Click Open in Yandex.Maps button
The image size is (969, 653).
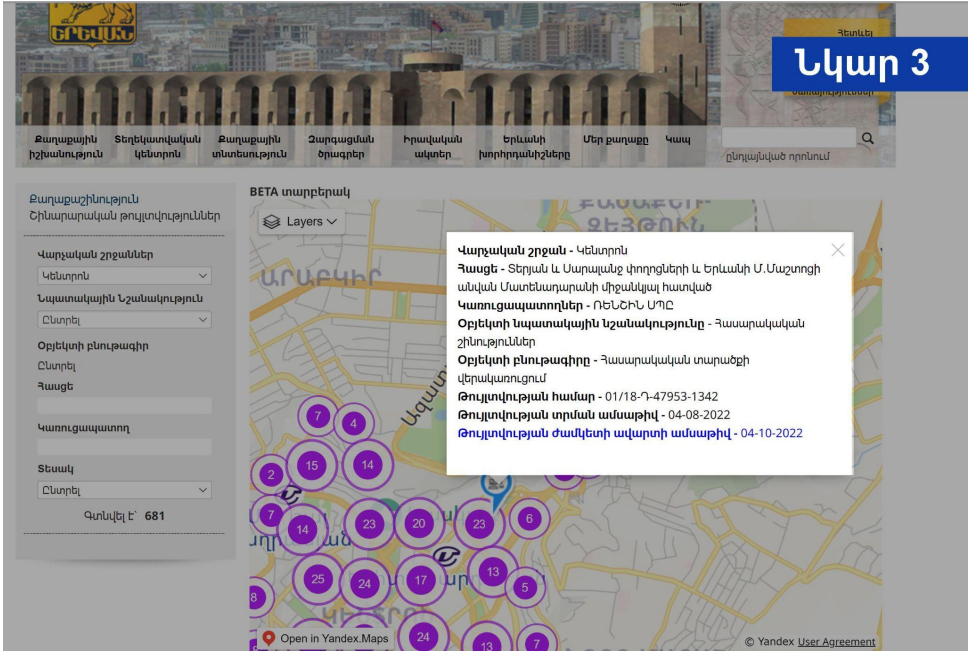(x=326, y=638)
